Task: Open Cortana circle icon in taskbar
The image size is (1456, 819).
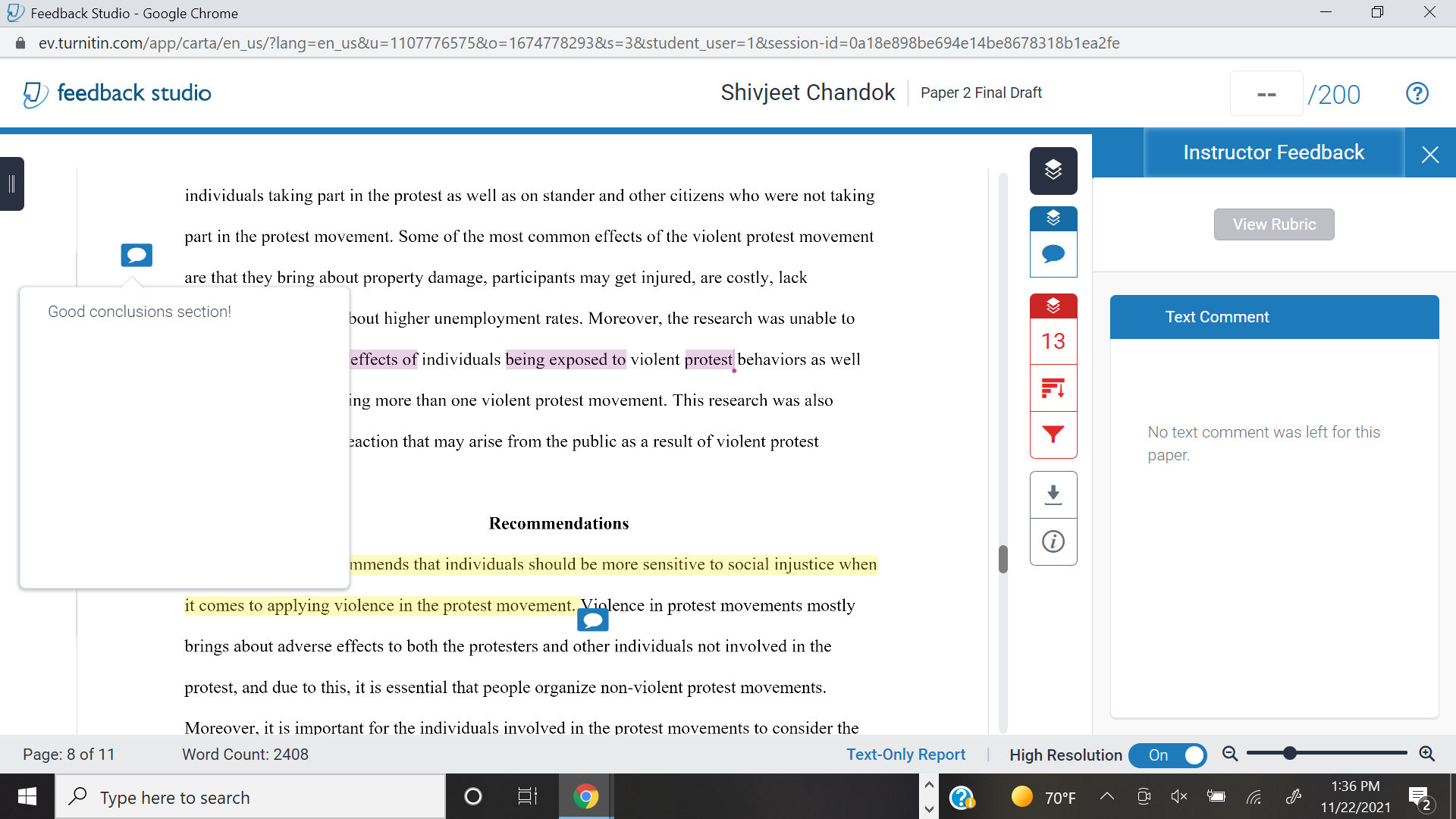Action: [x=472, y=797]
